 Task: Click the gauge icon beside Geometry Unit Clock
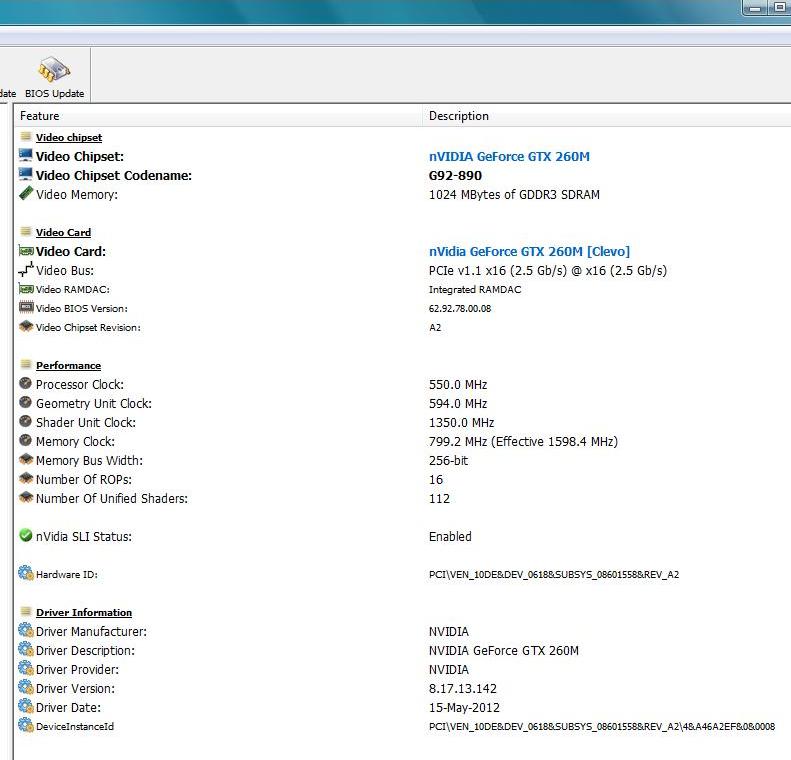click(x=25, y=402)
